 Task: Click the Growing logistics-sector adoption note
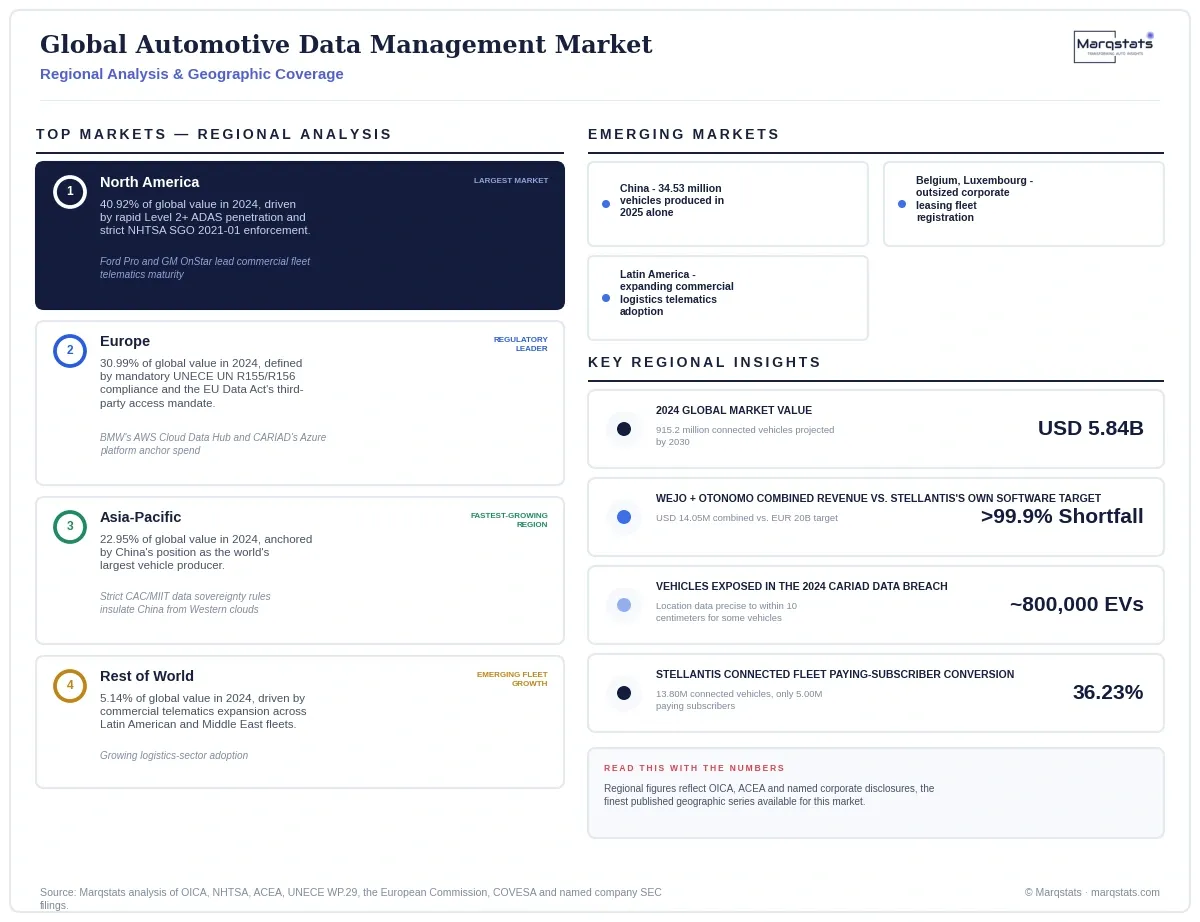point(174,756)
